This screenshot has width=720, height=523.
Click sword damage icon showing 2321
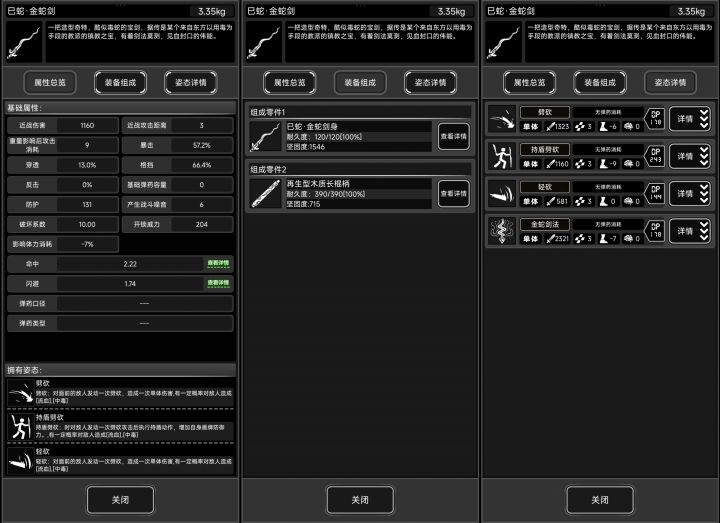click(550, 239)
